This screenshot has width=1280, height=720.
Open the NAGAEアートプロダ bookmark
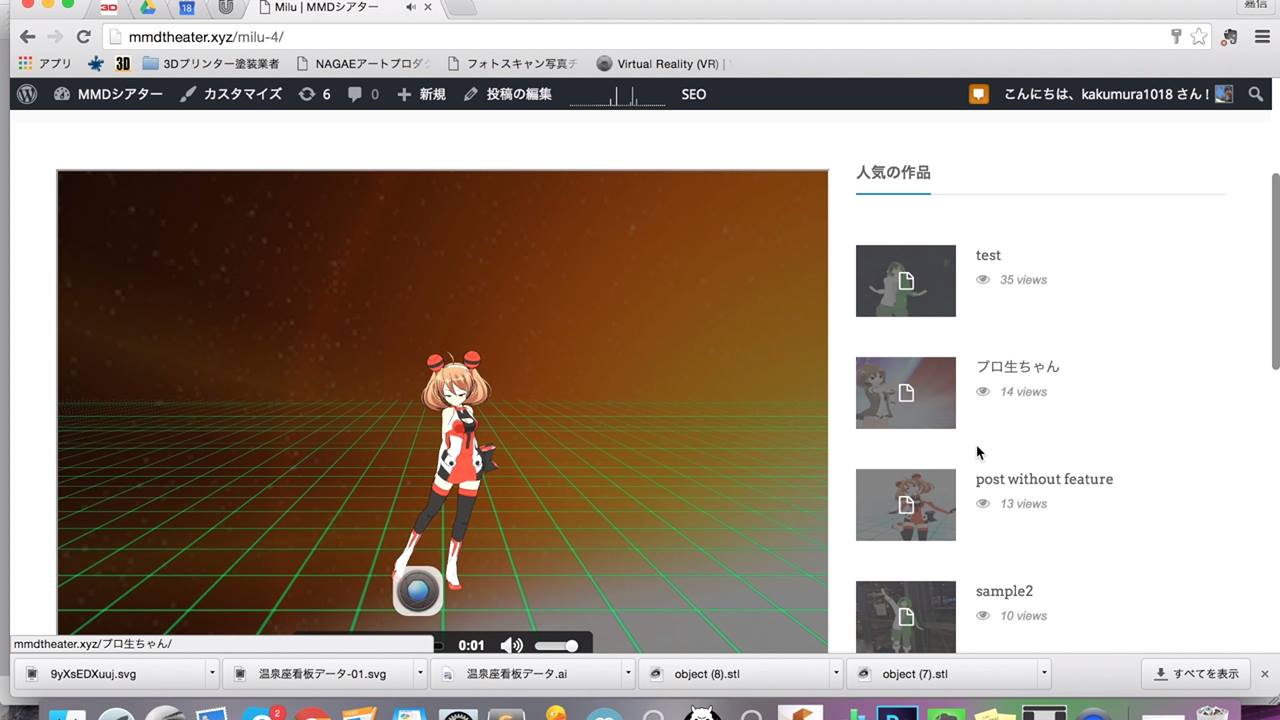(x=363, y=64)
